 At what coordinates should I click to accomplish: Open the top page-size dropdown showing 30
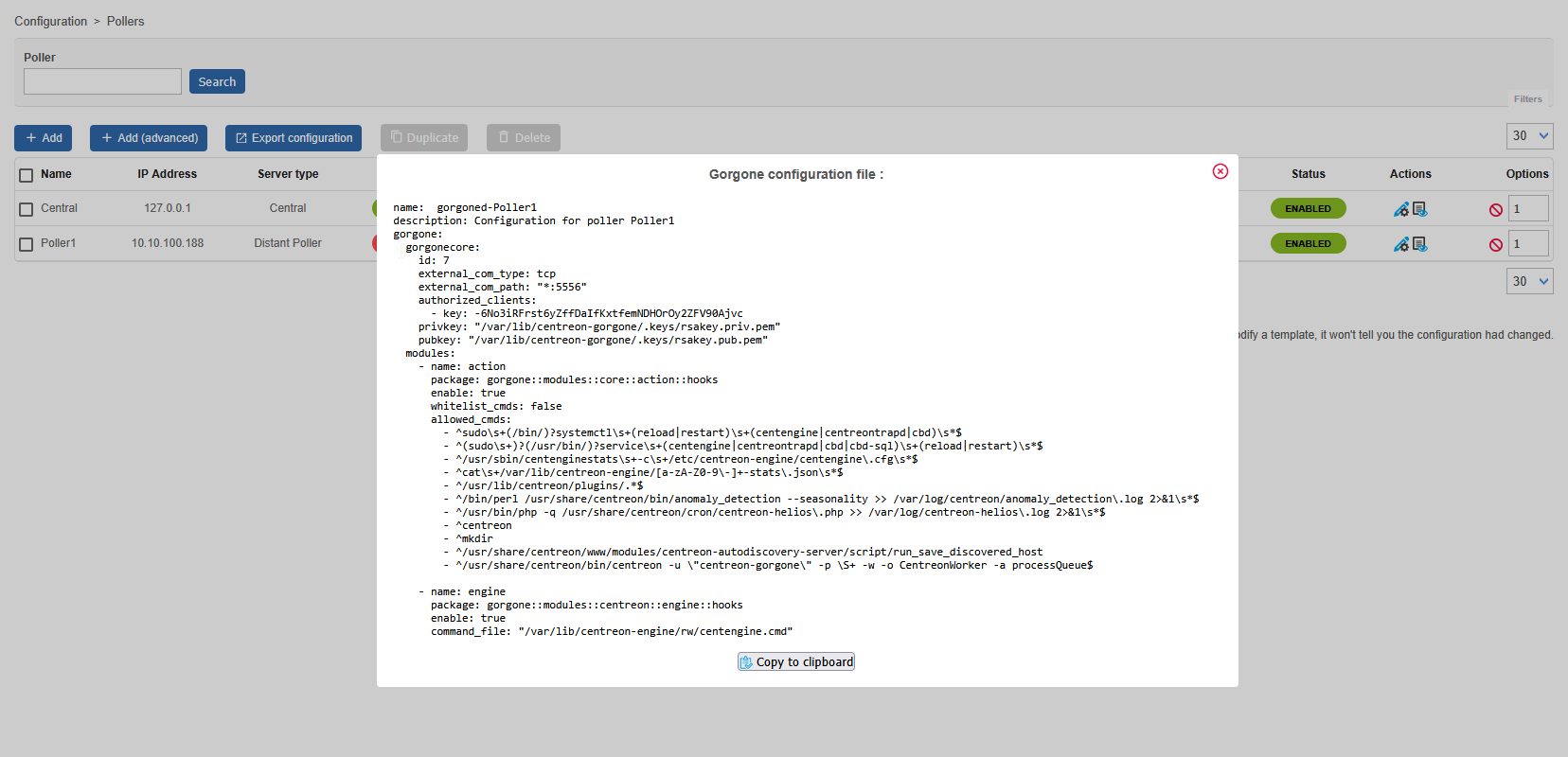[1530, 136]
